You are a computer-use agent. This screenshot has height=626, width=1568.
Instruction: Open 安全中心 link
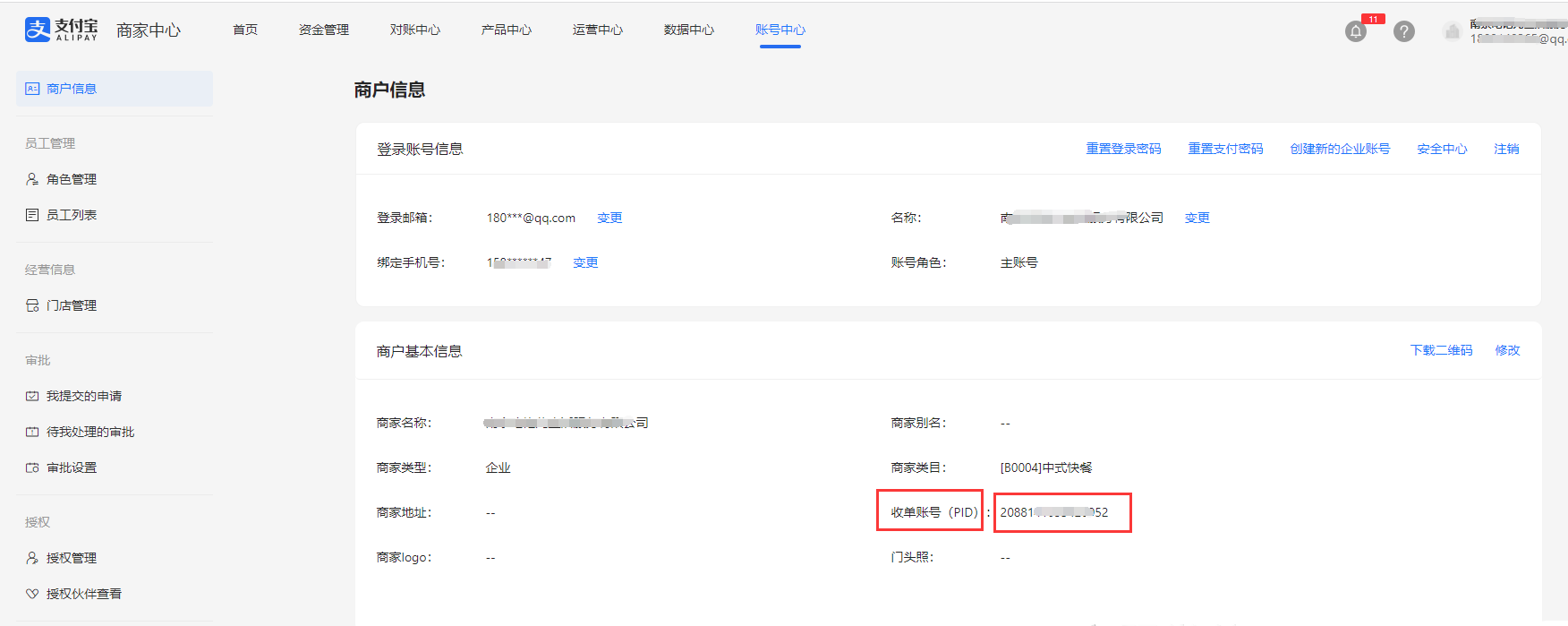pyautogui.click(x=1442, y=149)
